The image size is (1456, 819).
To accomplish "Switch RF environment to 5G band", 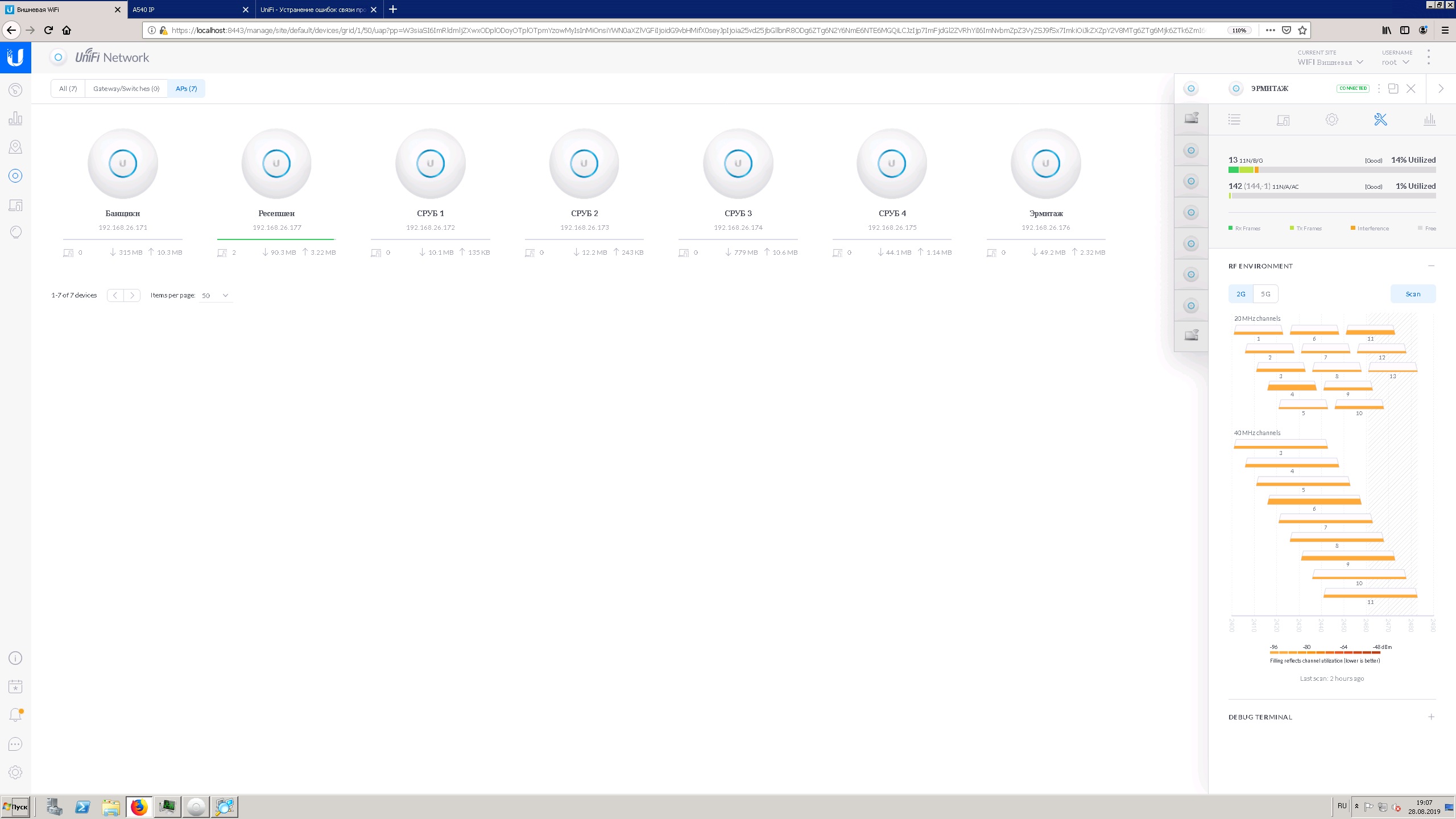I will [x=1265, y=294].
